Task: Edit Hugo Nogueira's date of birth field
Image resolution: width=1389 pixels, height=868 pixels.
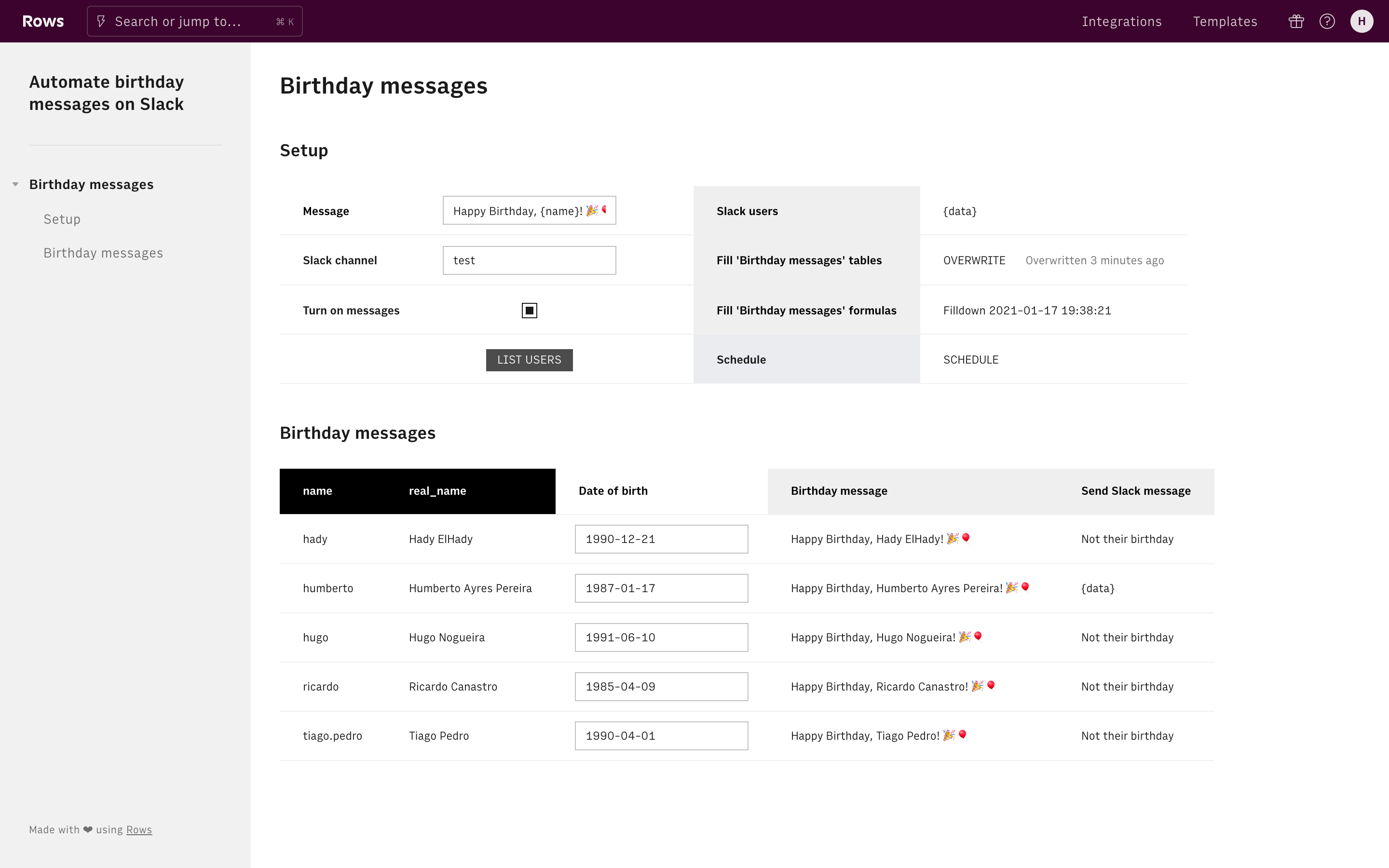Action: pyautogui.click(x=661, y=638)
